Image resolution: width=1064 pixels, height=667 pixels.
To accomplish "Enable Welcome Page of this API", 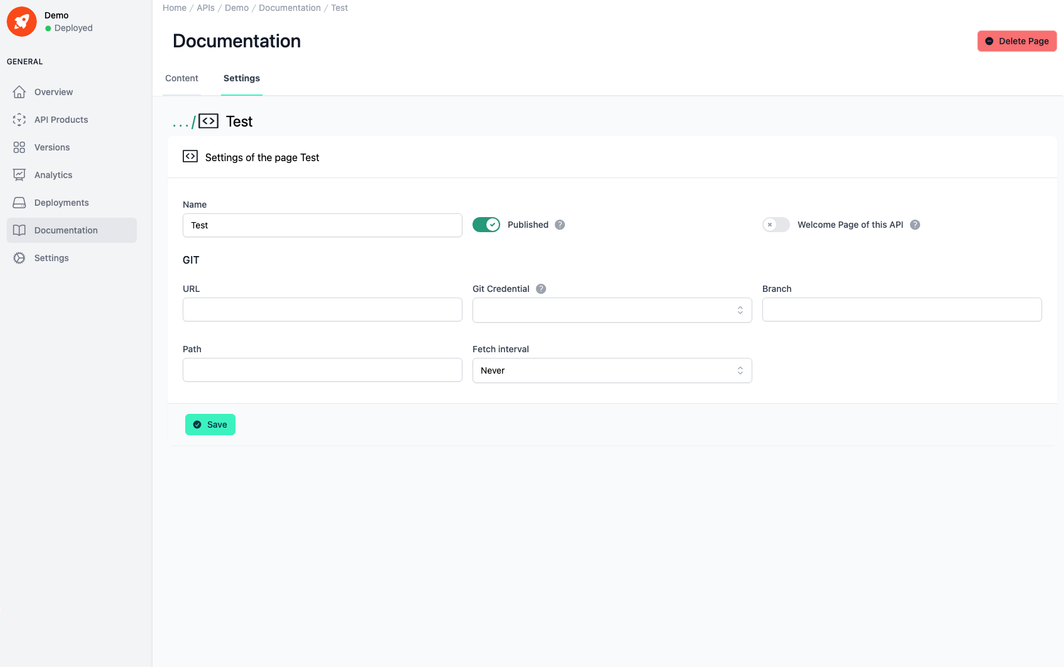I will pos(776,224).
